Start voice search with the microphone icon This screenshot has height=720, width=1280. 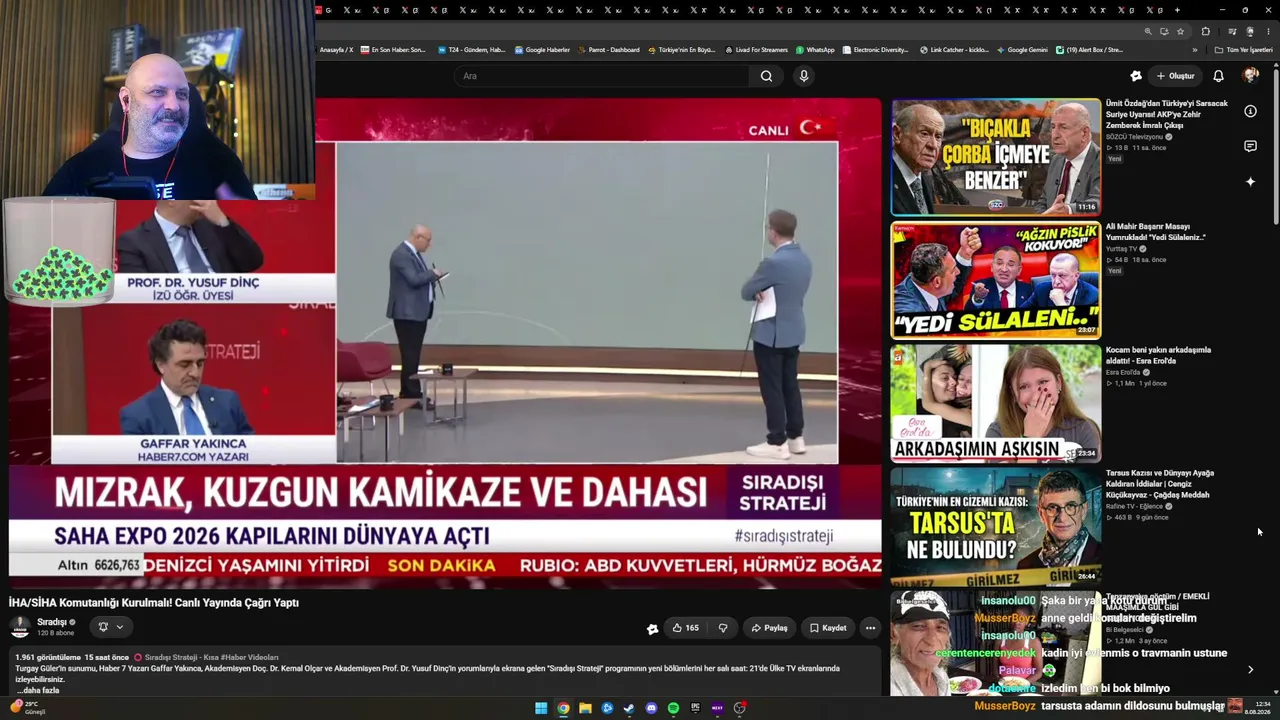point(803,76)
